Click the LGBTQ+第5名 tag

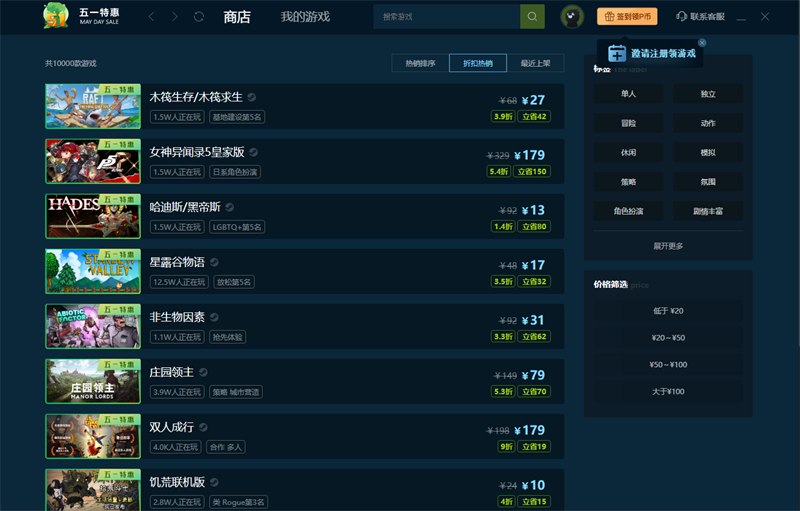237,227
